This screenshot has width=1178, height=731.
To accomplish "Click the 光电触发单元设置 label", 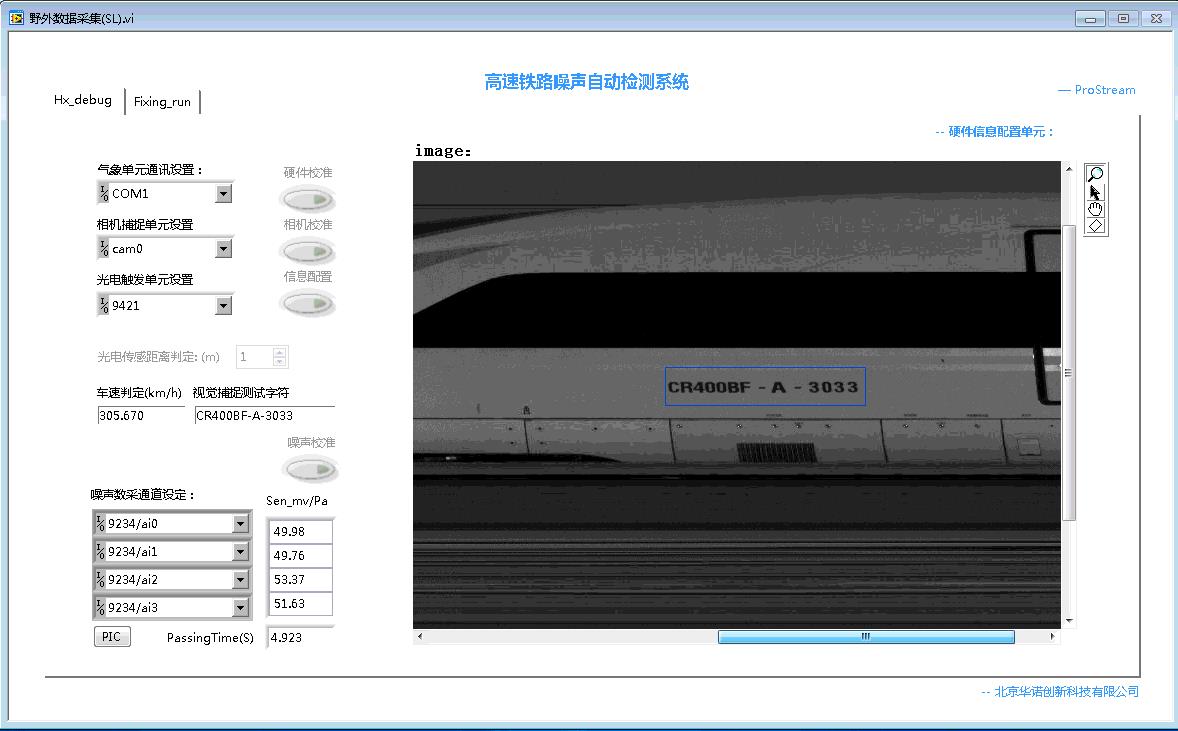I will point(145,279).
